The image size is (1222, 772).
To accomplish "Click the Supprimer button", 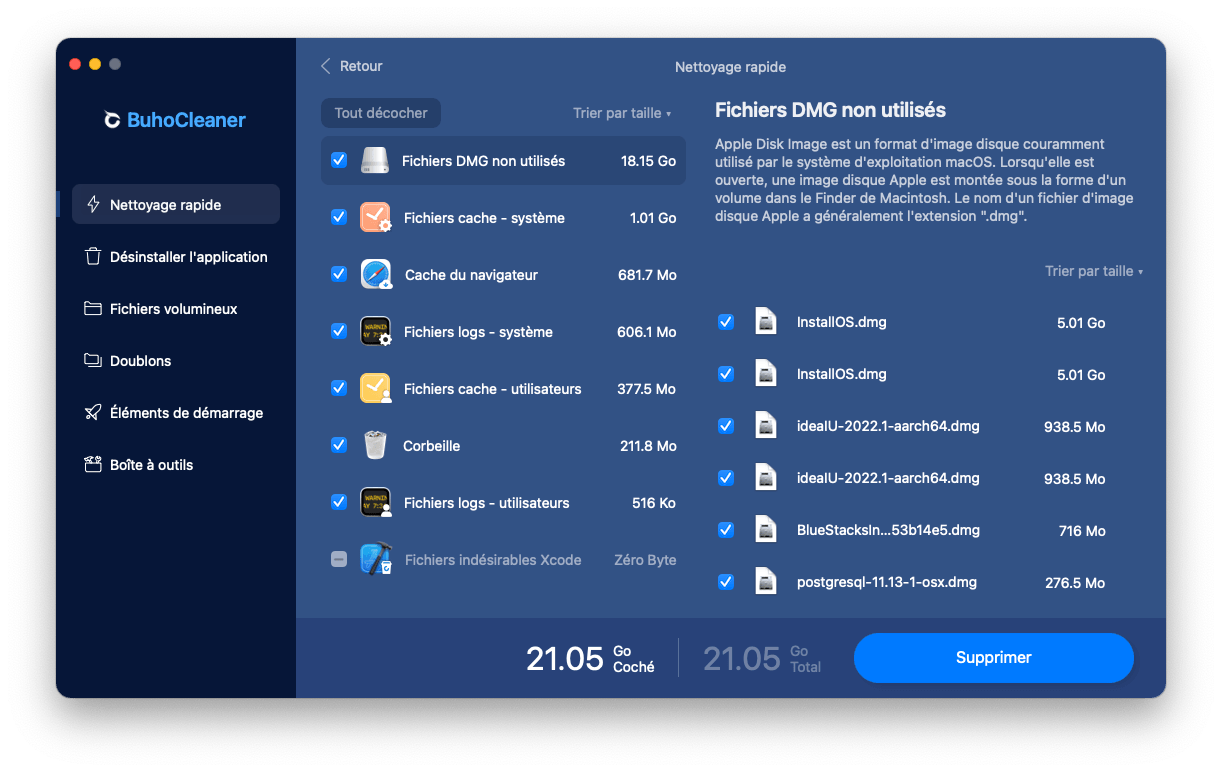I will point(993,657).
